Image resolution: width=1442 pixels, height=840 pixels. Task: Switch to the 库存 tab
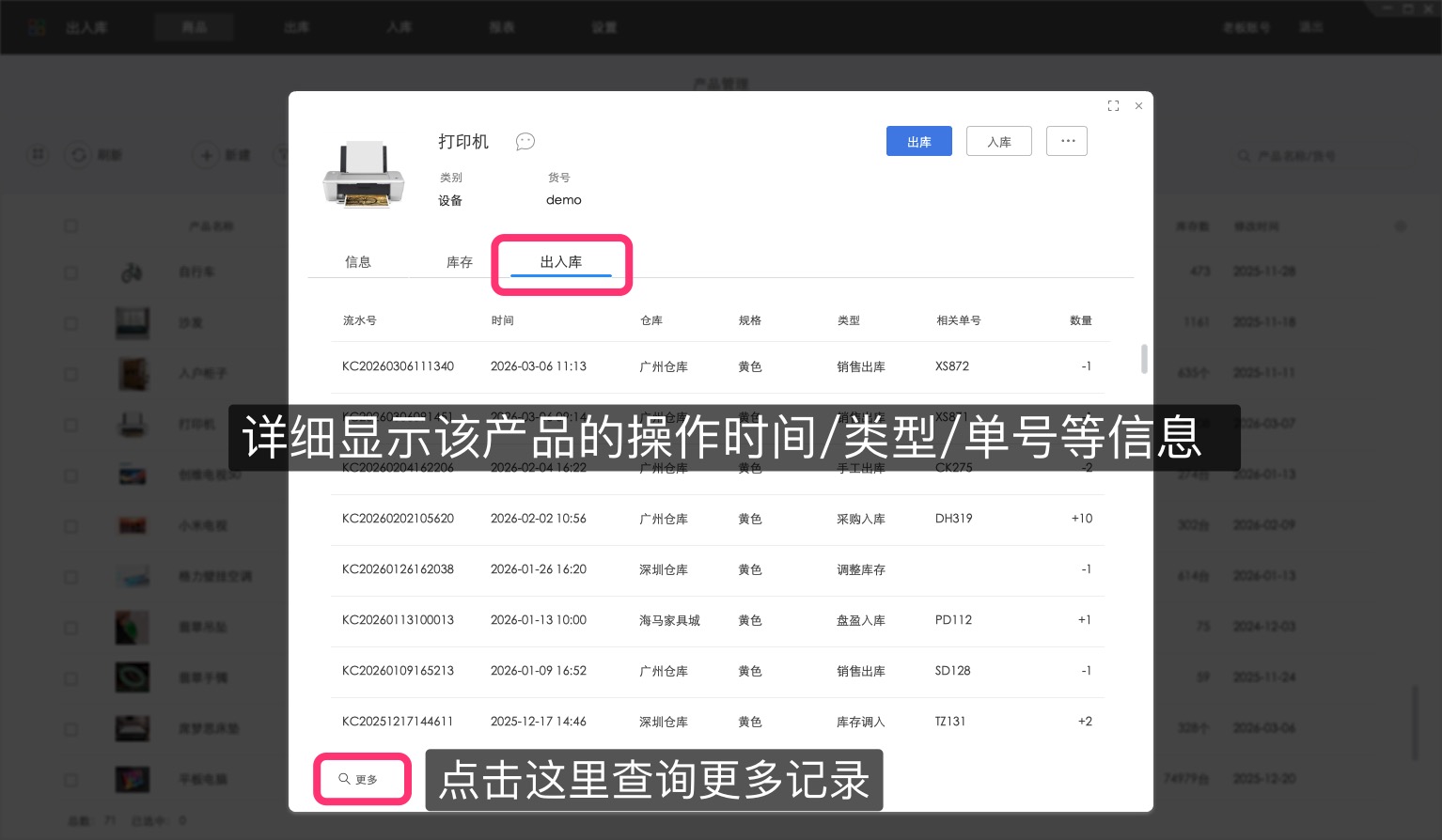[460, 261]
